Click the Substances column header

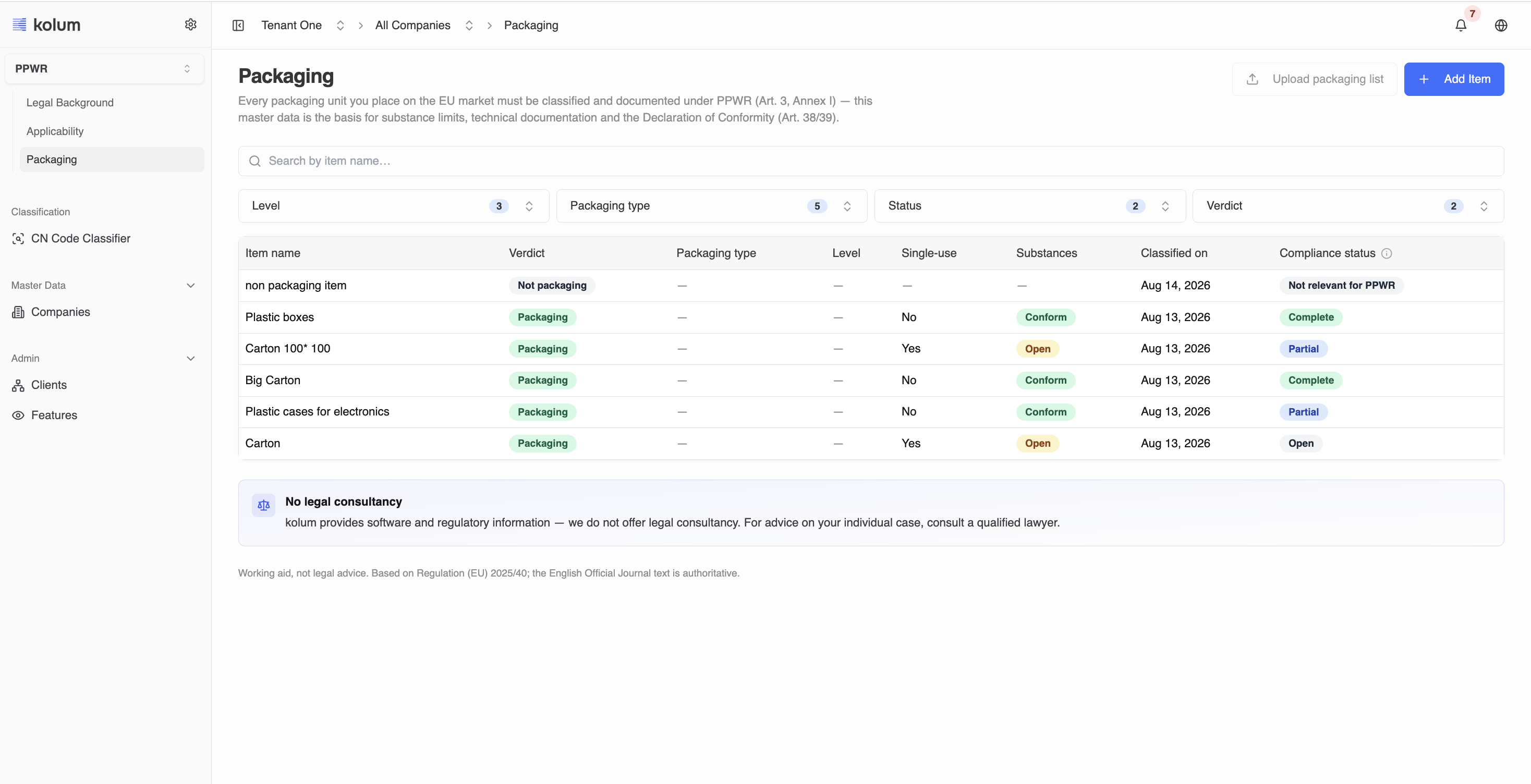pyautogui.click(x=1046, y=253)
